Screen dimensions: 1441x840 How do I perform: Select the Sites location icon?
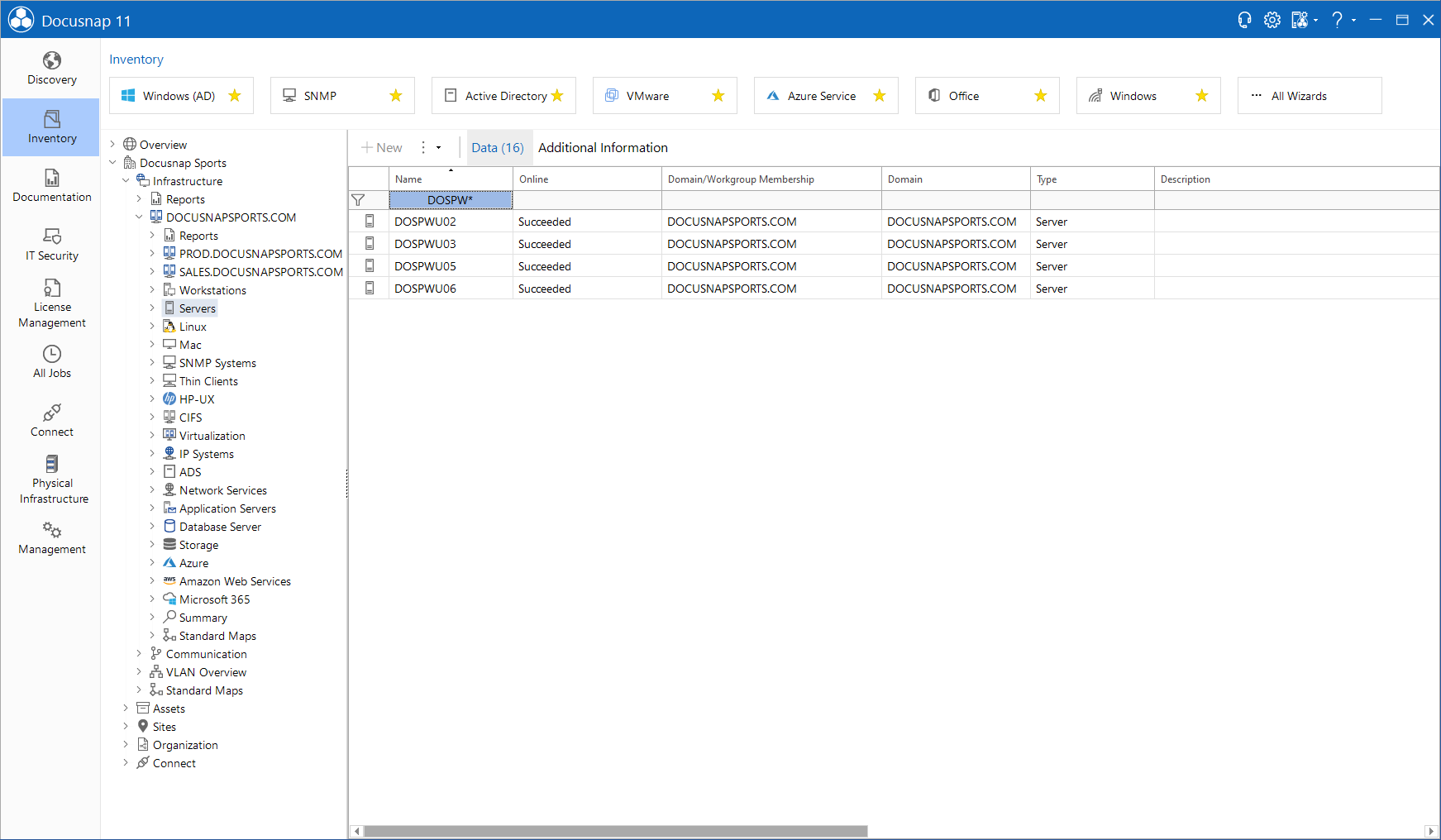point(143,727)
